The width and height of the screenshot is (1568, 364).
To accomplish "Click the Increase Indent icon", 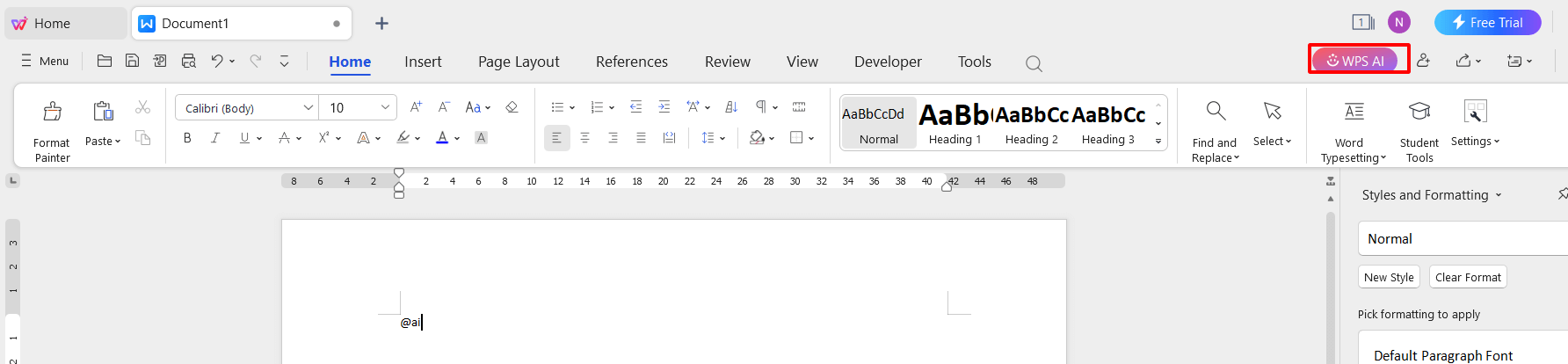I will click(664, 107).
